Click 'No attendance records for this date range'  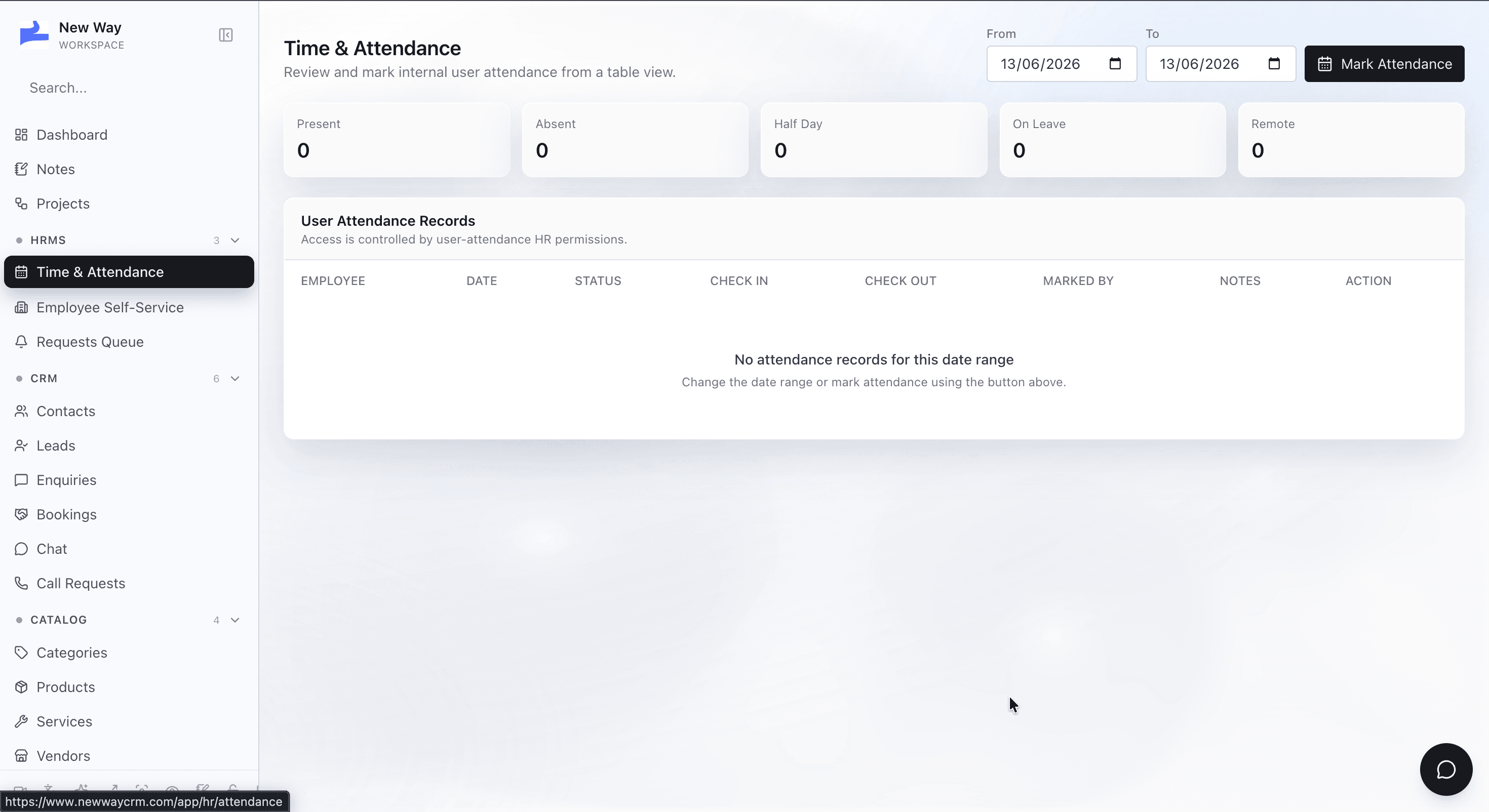coord(874,359)
